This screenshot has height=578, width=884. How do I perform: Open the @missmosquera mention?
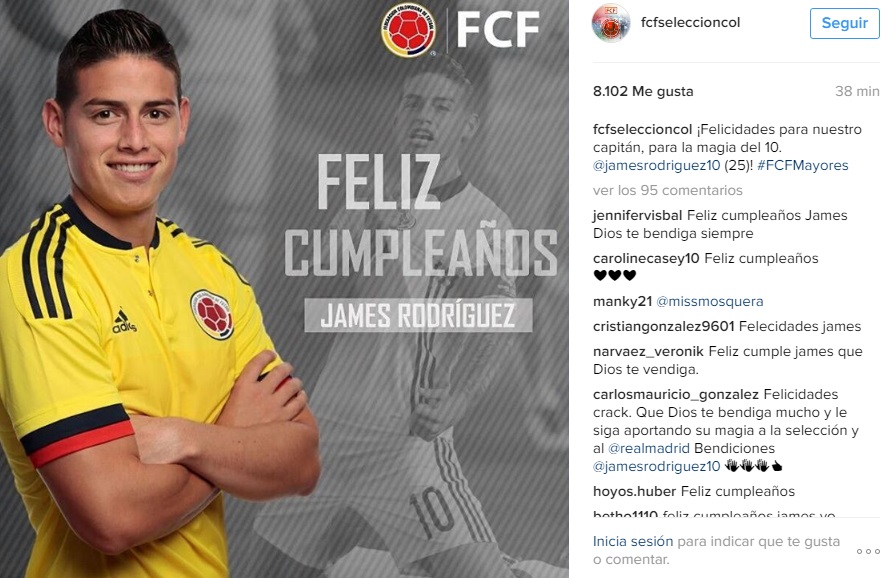[710, 301]
